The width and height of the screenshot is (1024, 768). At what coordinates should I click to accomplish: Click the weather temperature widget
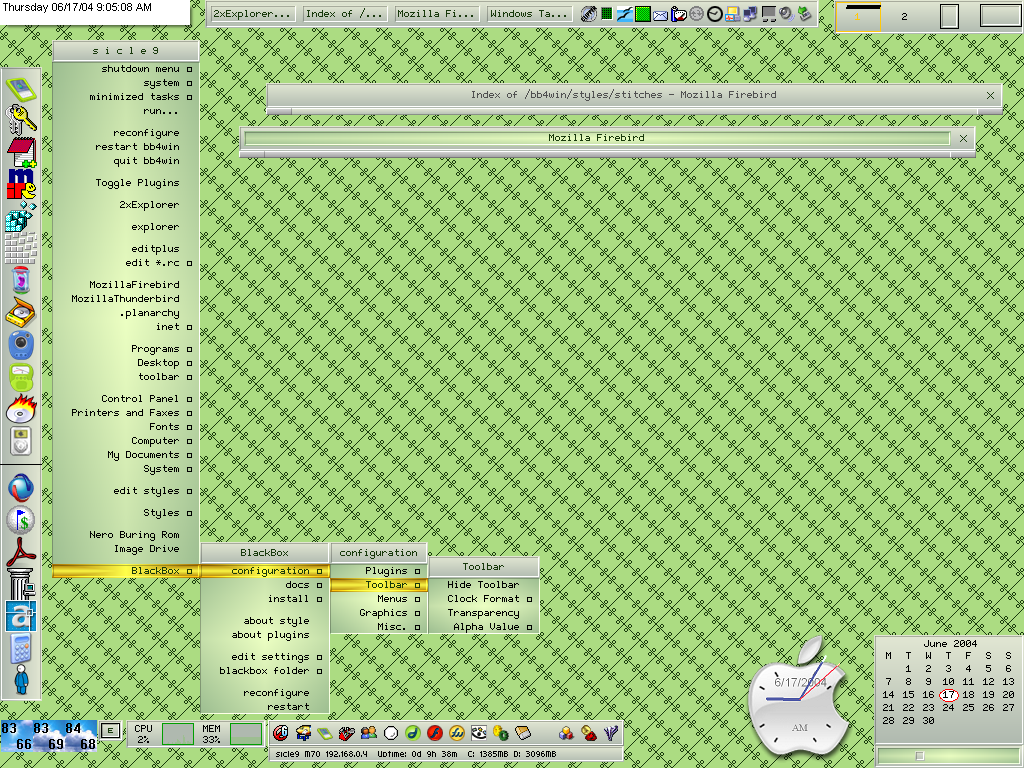coord(49,736)
